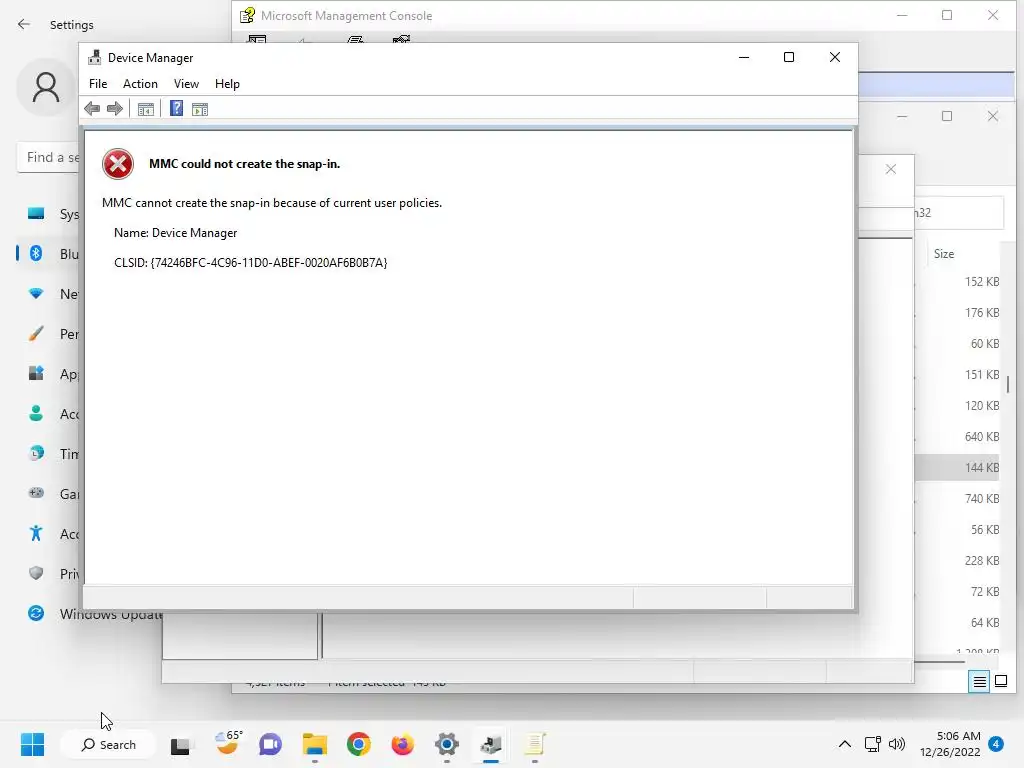Open the File menu in Device Manager
This screenshot has height=768, width=1024.
(x=98, y=84)
